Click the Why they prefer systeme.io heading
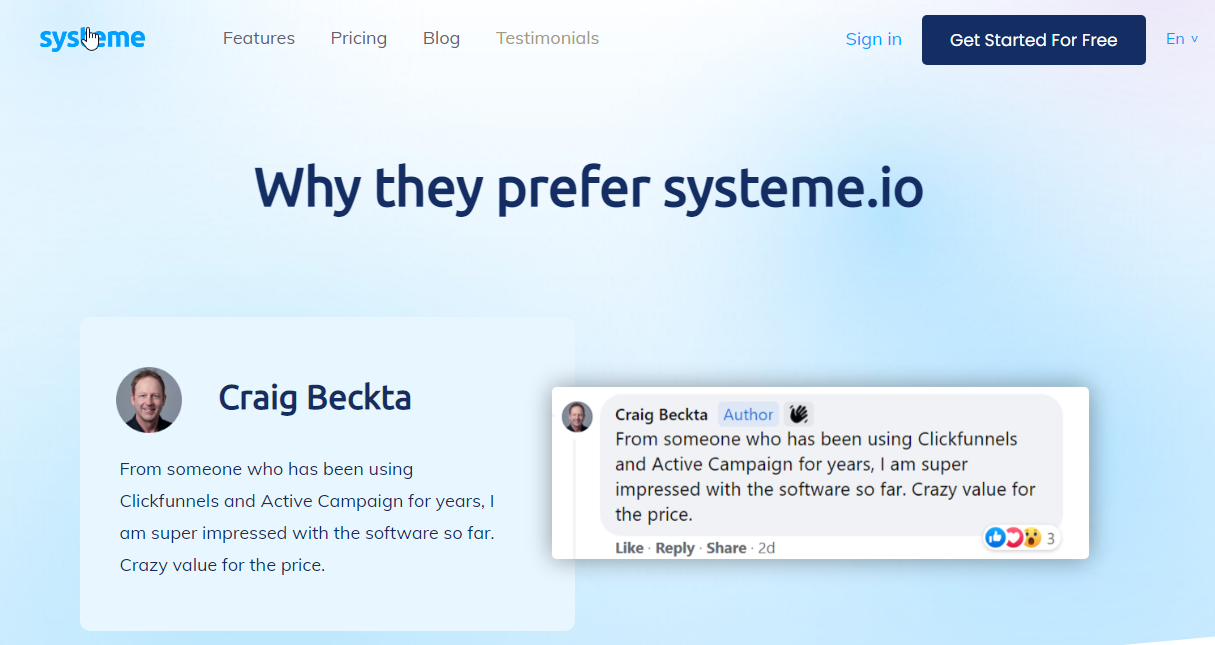Screen dimensions: 1215x645 [x=588, y=187]
